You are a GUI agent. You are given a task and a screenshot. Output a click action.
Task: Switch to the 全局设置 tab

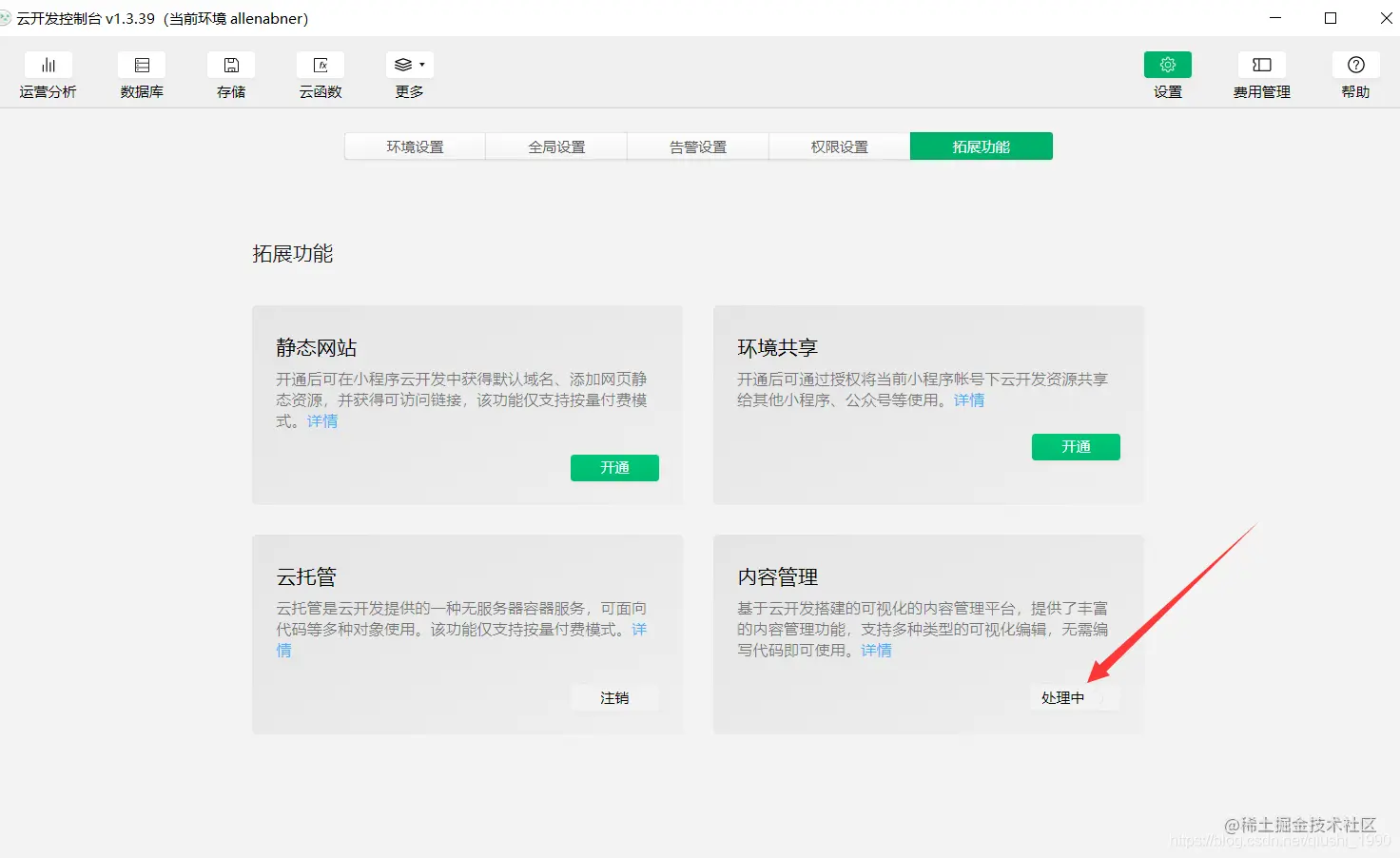556,146
